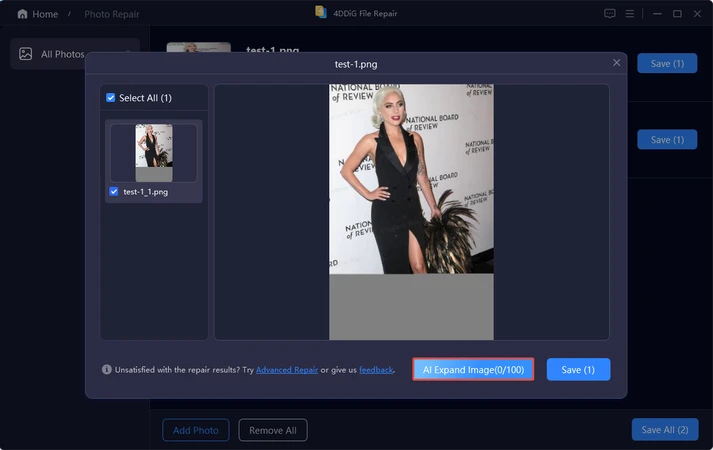Open the feedback chat icon in title bar
This screenshot has height=450, width=713.
point(610,14)
